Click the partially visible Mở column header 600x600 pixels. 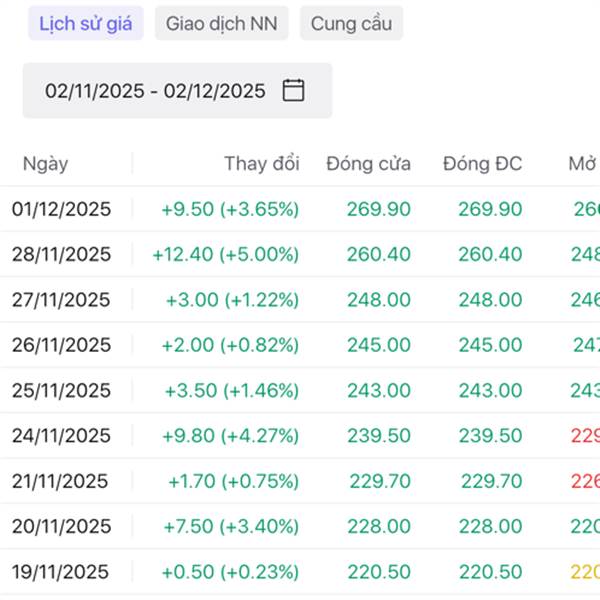[583, 164]
